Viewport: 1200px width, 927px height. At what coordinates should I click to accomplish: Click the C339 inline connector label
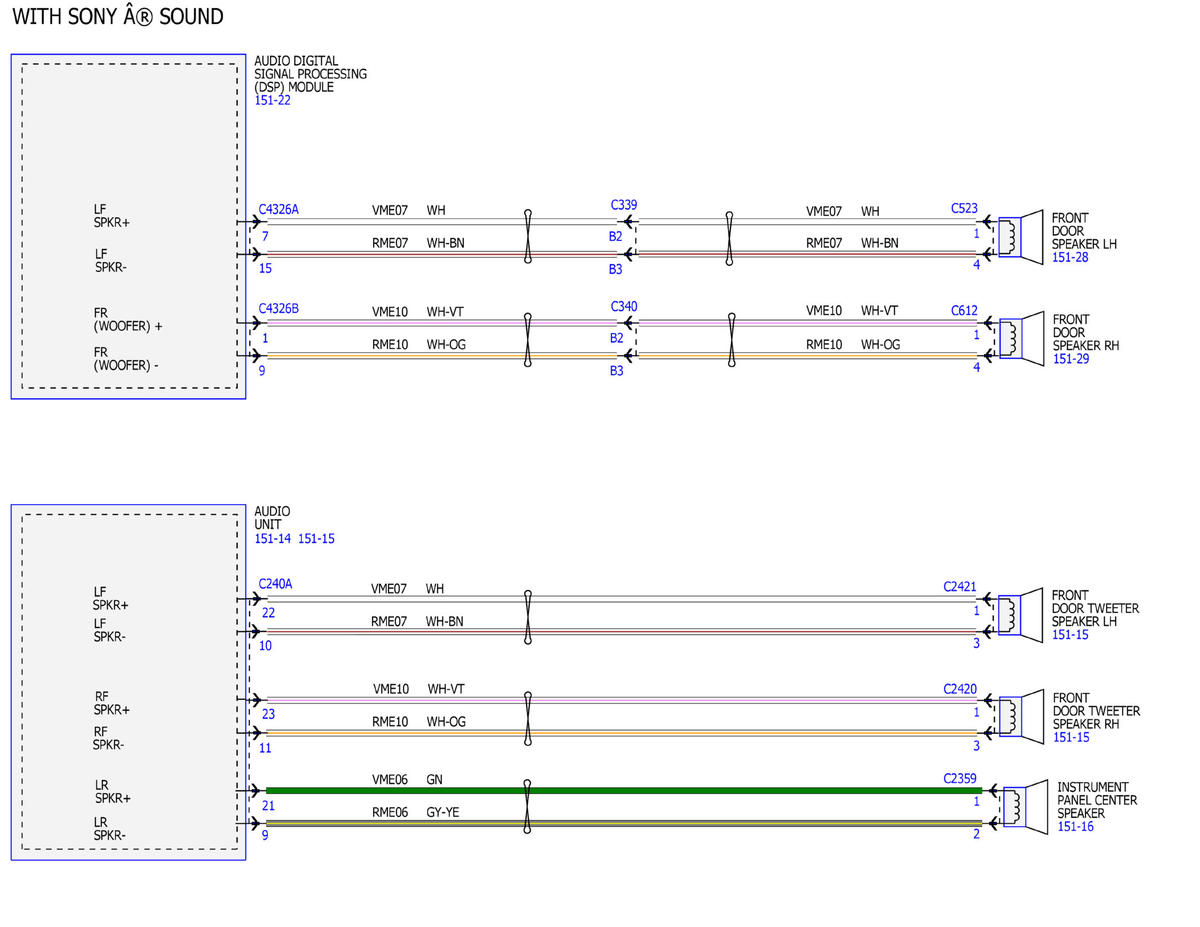tap(624, 205)
